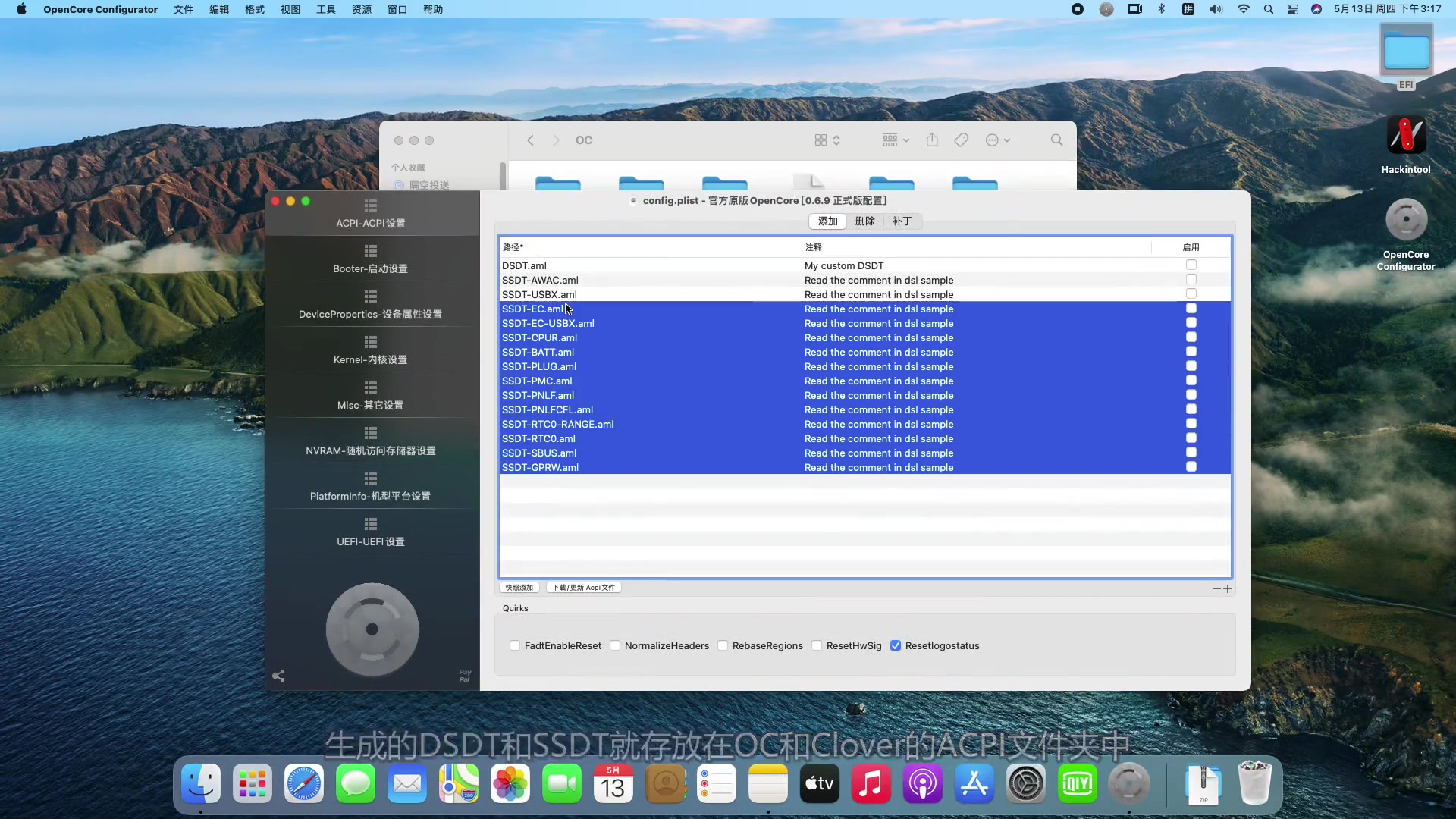This screenshot has width=1456, height=819.
Task: Enable SSDT-EC.aml checkbox
Action: pyautogui.click(x=1191, y=309)
